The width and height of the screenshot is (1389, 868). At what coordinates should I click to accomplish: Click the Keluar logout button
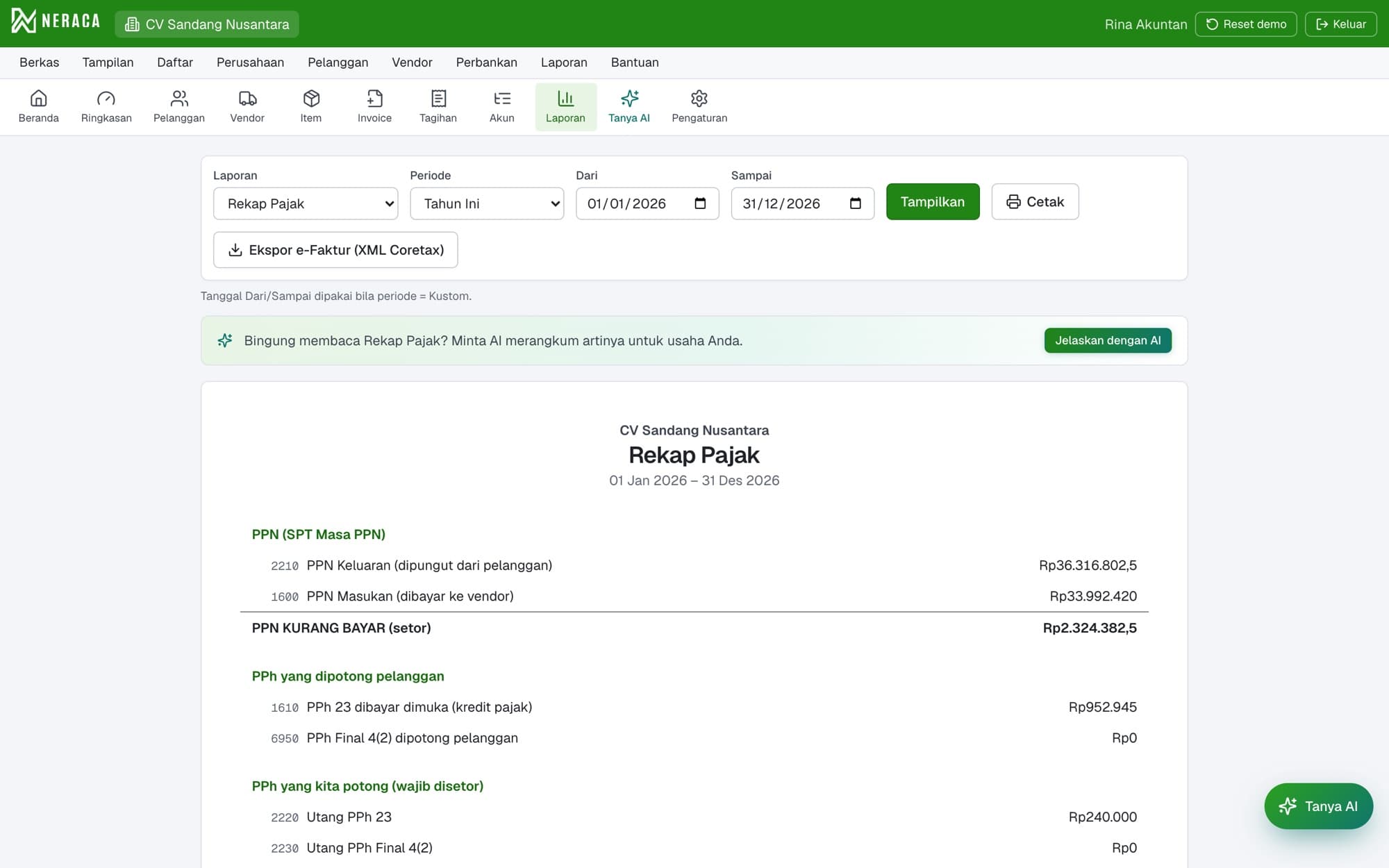coord(1340,24)
